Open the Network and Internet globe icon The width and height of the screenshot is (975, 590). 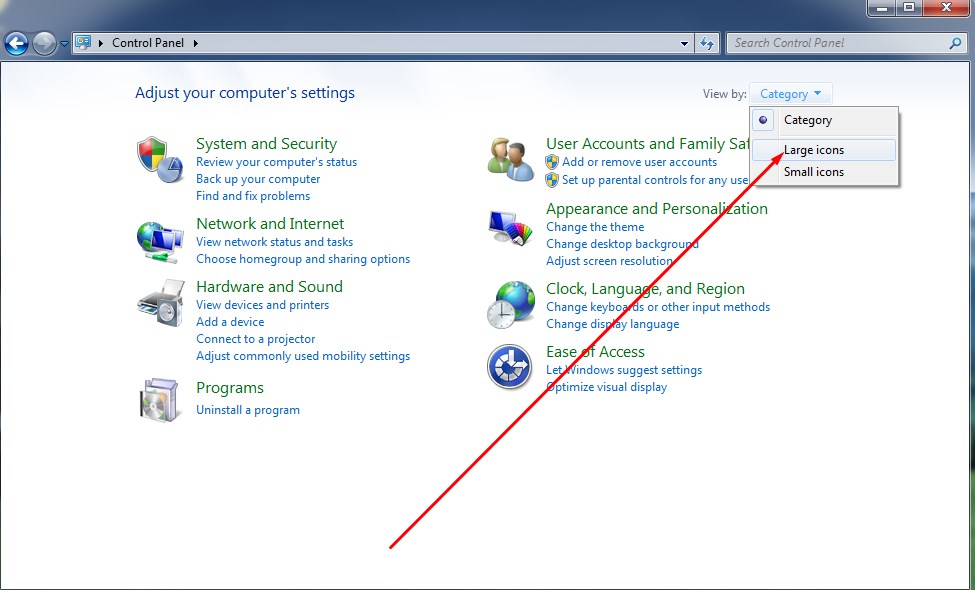coord(160,242)
